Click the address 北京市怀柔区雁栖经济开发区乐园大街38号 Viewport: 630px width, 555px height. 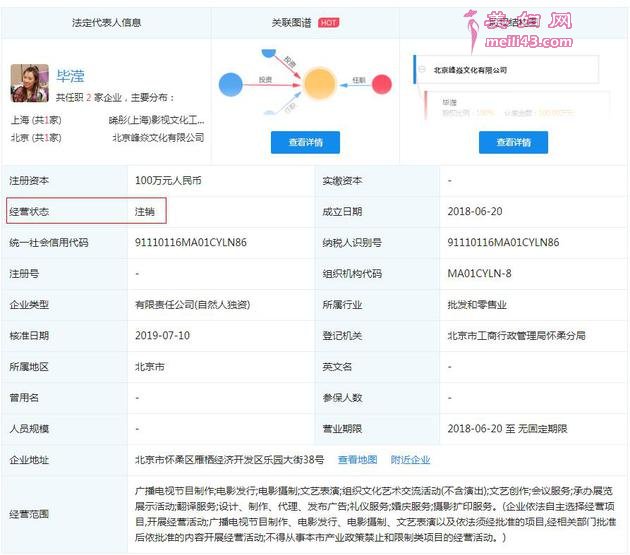coord(229,459)
